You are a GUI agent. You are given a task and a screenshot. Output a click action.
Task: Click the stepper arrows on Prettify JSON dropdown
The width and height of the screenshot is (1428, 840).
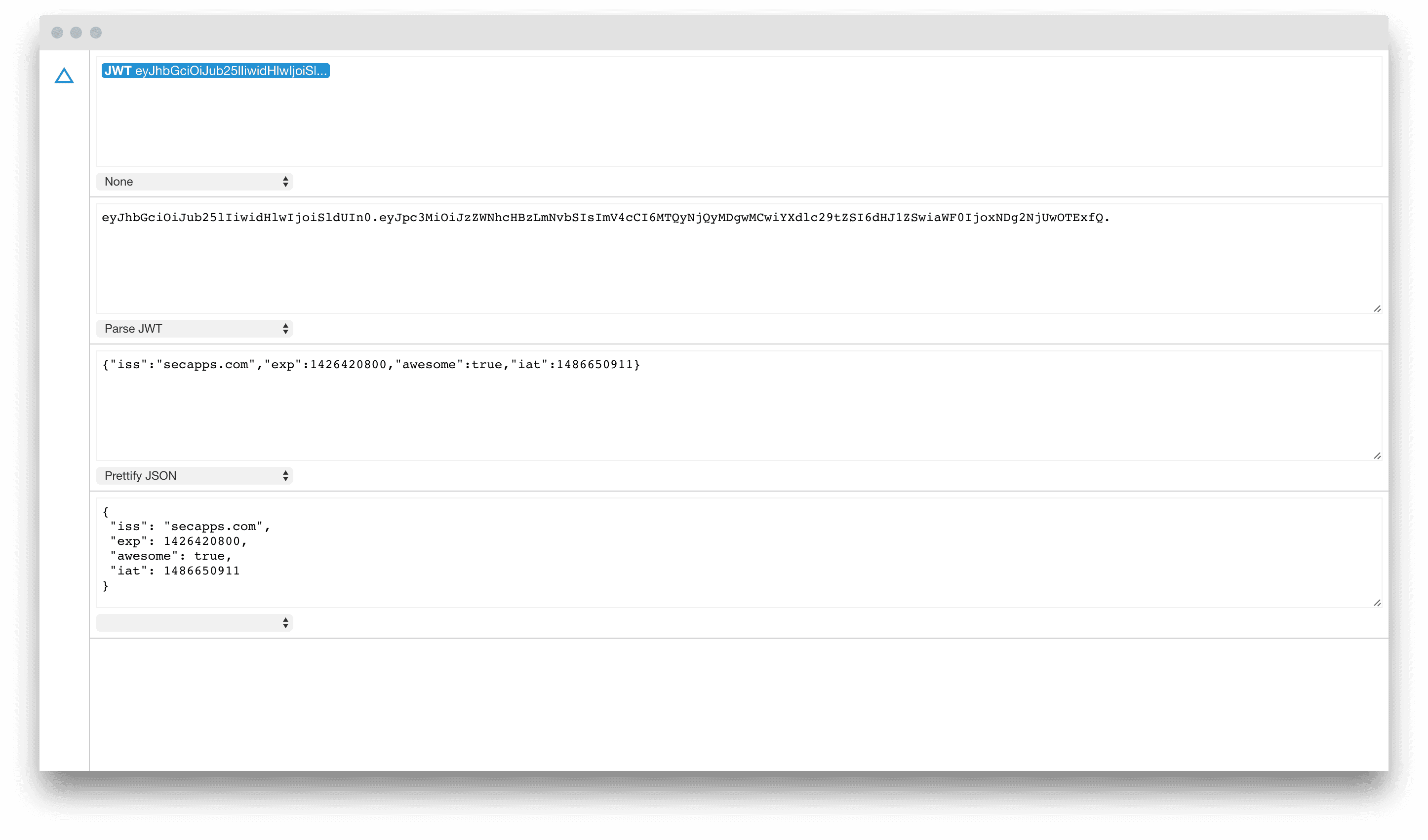[x=285, y=476]
